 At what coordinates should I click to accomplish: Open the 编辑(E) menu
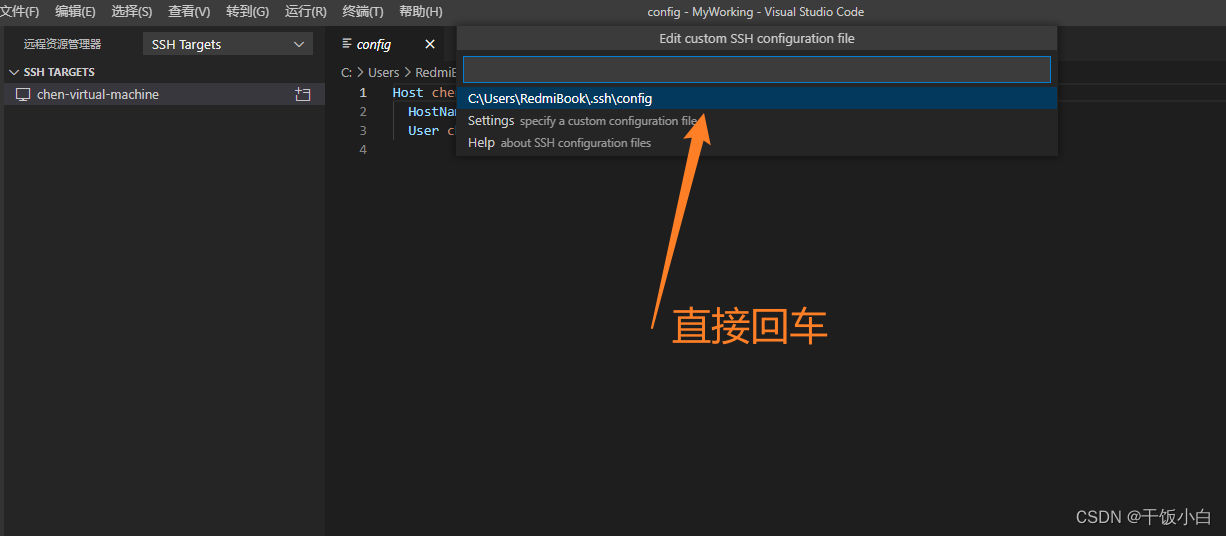click(x=75, y=12)
